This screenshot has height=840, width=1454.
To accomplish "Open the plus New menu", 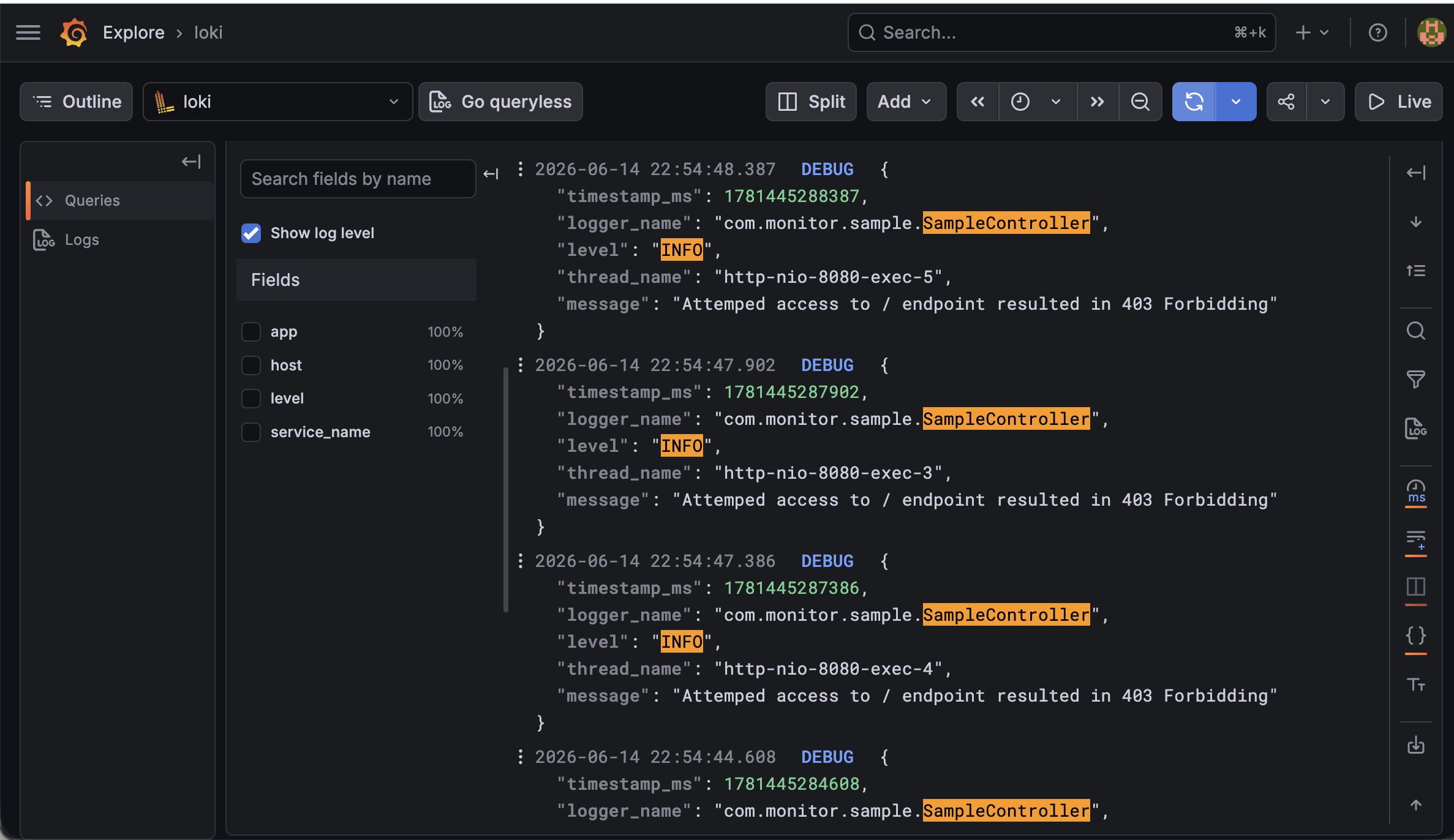I will [x=1312, y=32].
